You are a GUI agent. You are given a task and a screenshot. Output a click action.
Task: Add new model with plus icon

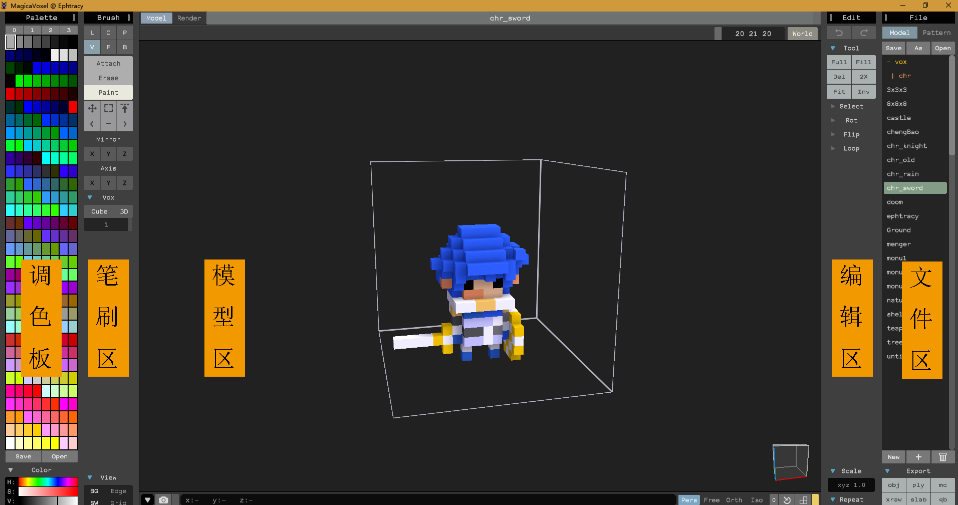[x=918, y=457]
